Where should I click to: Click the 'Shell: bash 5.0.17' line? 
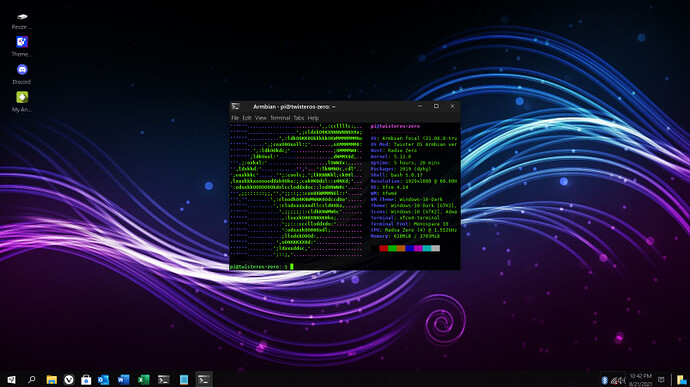click(396, 175)
